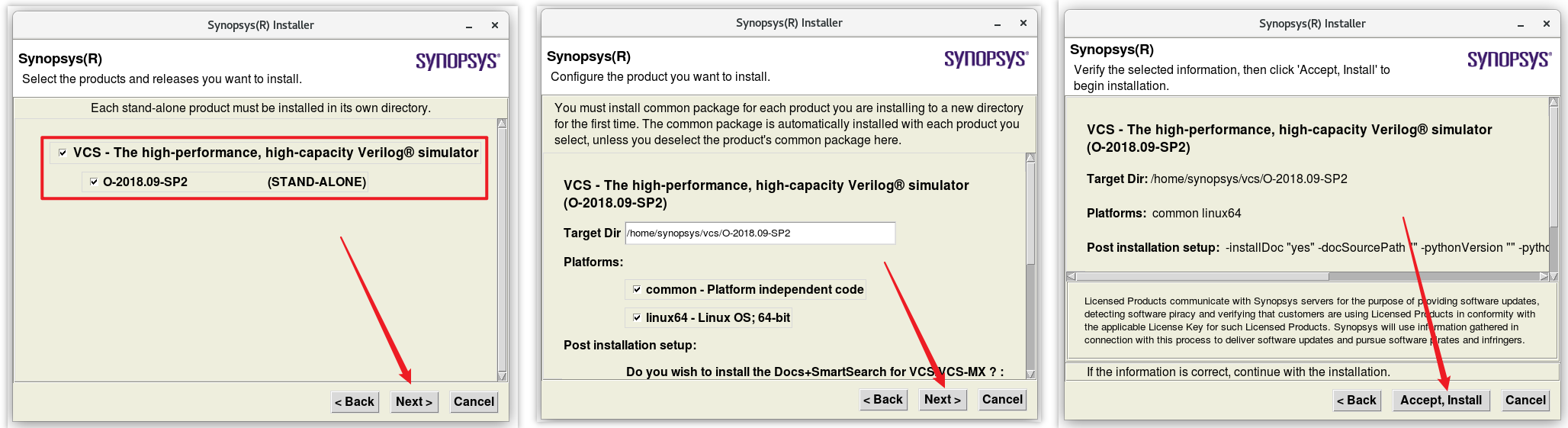Click Docs+SmartSearch question text
The image size is (1568, 428).
(x=815, y=372)
